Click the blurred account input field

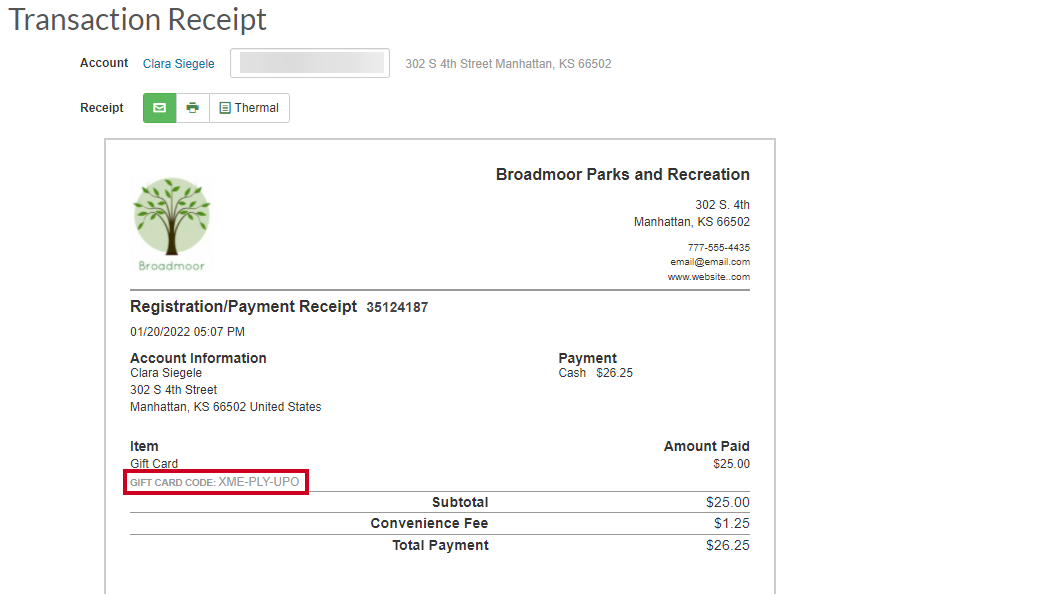tap(310, 63)
